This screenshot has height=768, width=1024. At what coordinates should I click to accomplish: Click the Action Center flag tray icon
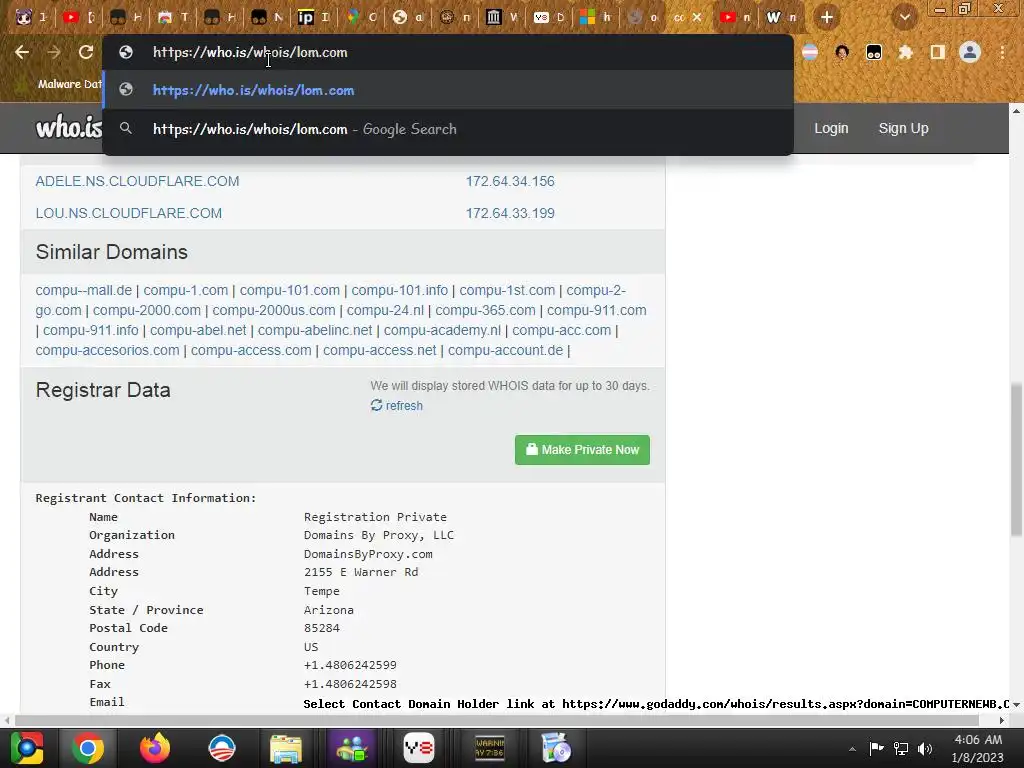(x=876, y=748)
